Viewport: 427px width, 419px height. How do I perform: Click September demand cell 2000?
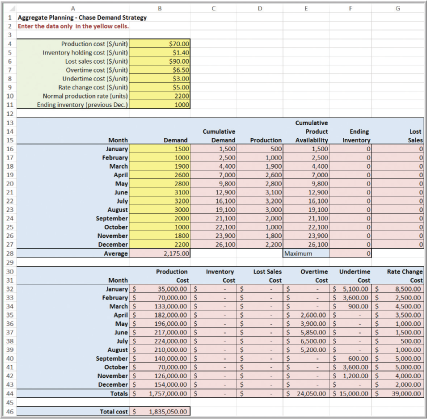click(x=160, y=218)
